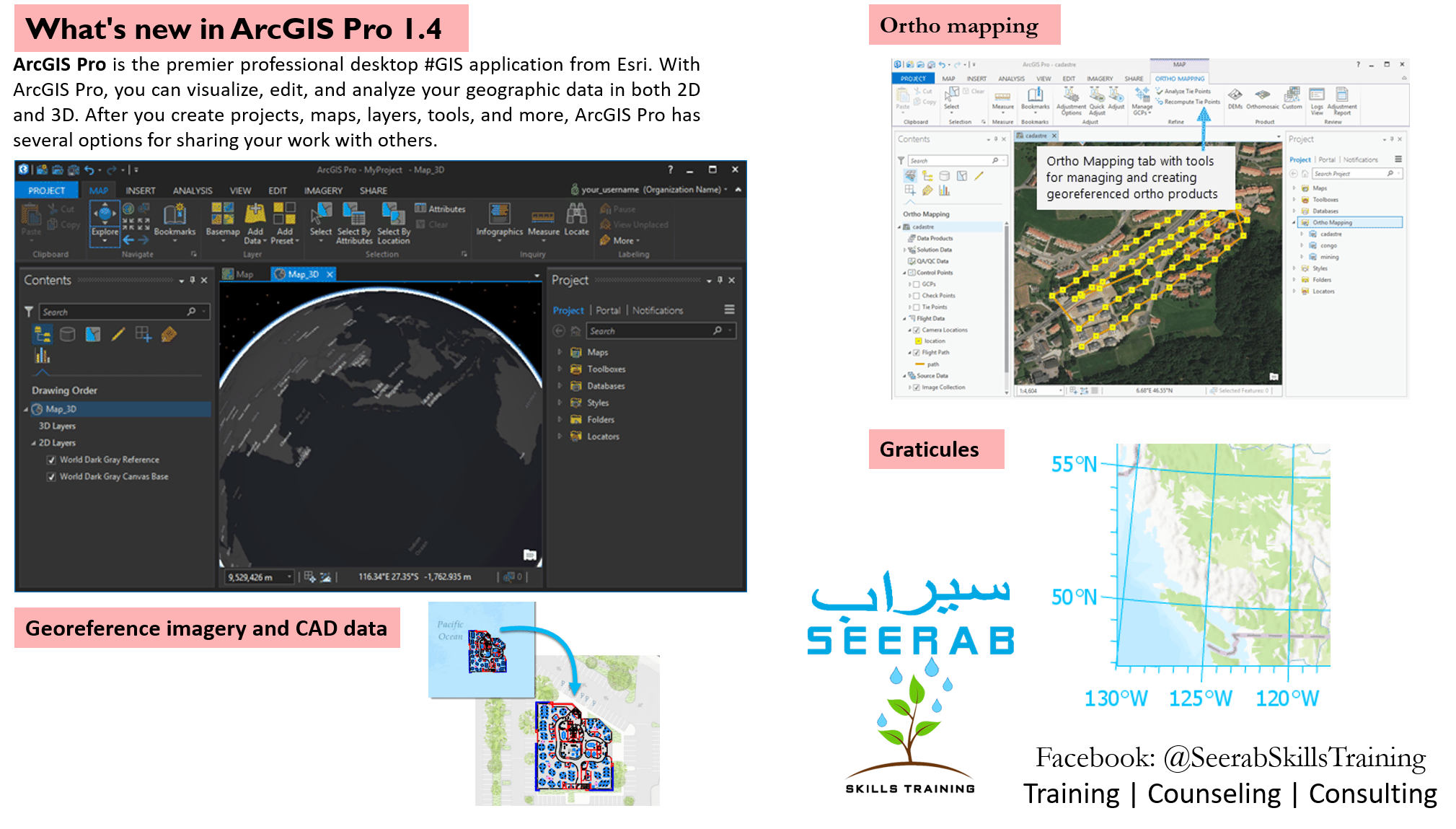Toggle World Dark Gray Canvas Base checkbox

[51, 476]
